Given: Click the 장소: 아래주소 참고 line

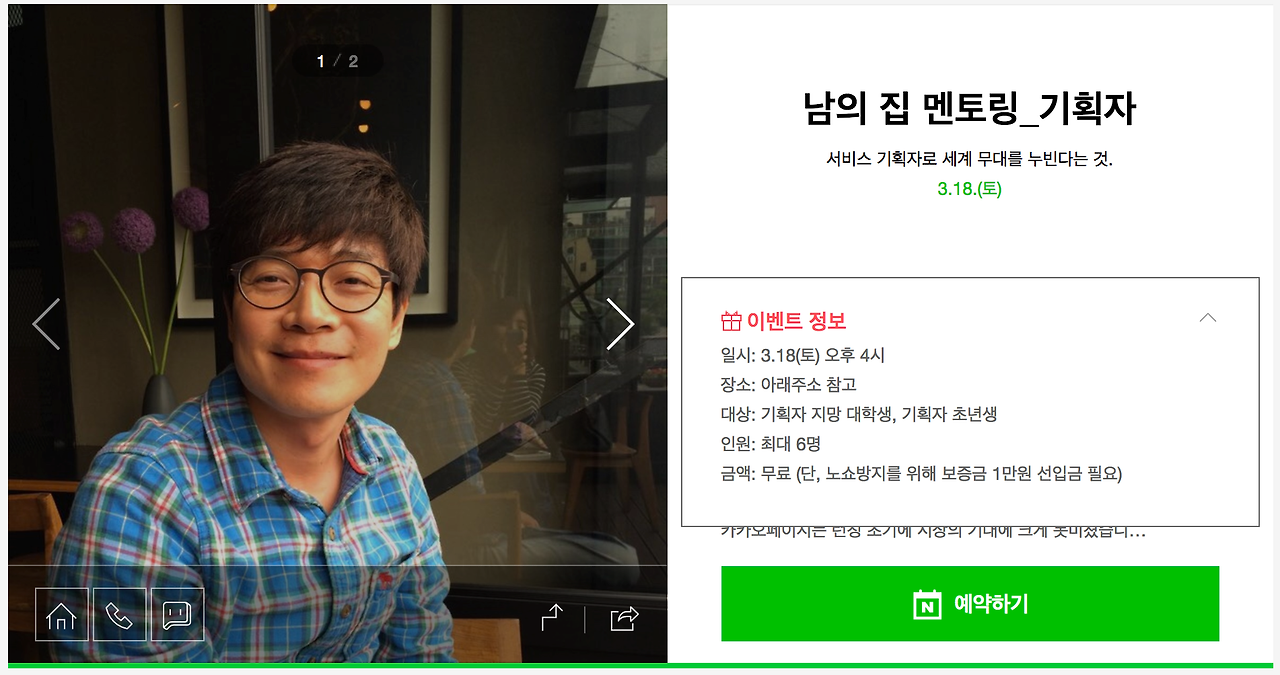Looking at the screenshot, I should point(788,384).
